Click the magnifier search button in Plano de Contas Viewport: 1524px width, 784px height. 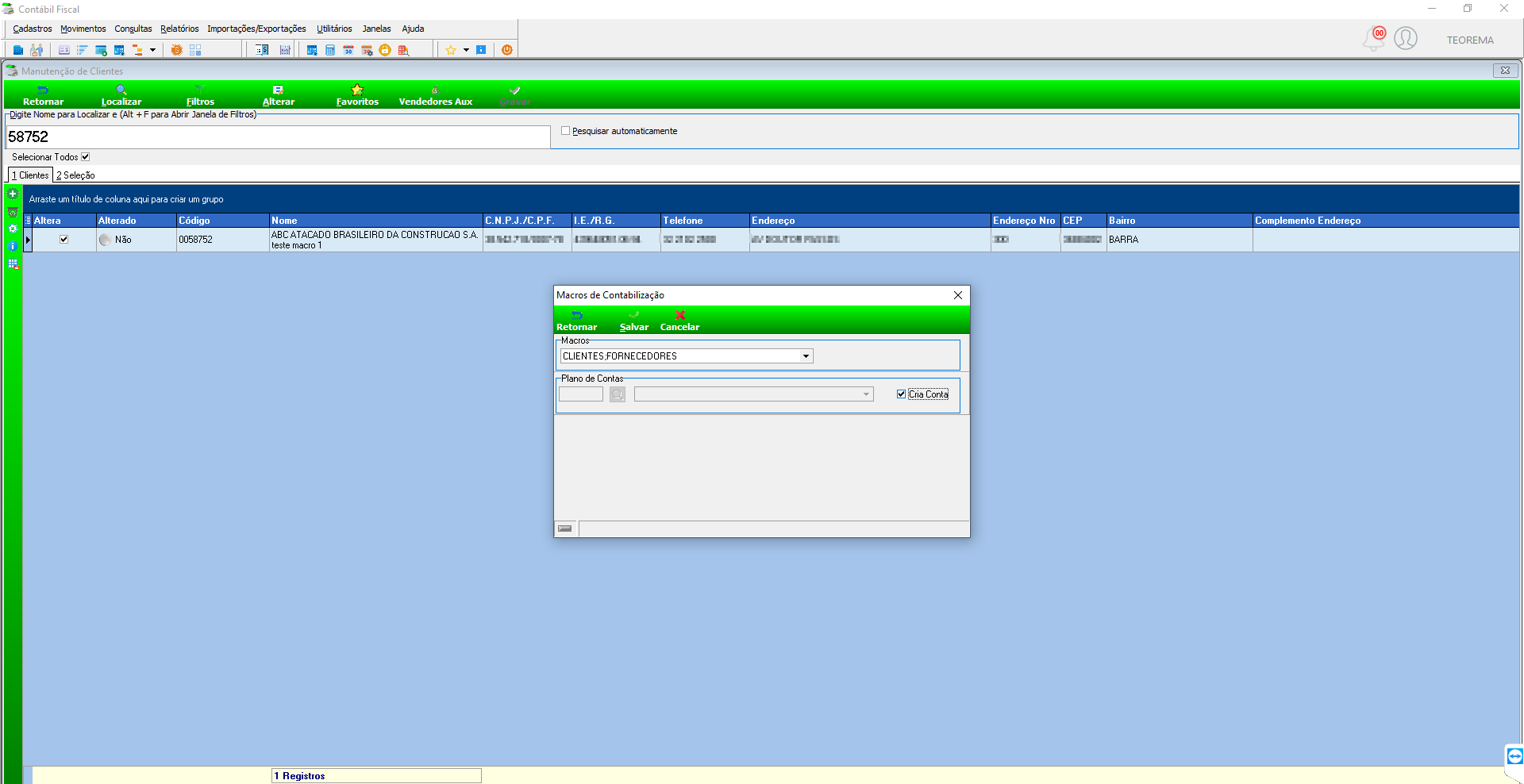pos(618,394)
